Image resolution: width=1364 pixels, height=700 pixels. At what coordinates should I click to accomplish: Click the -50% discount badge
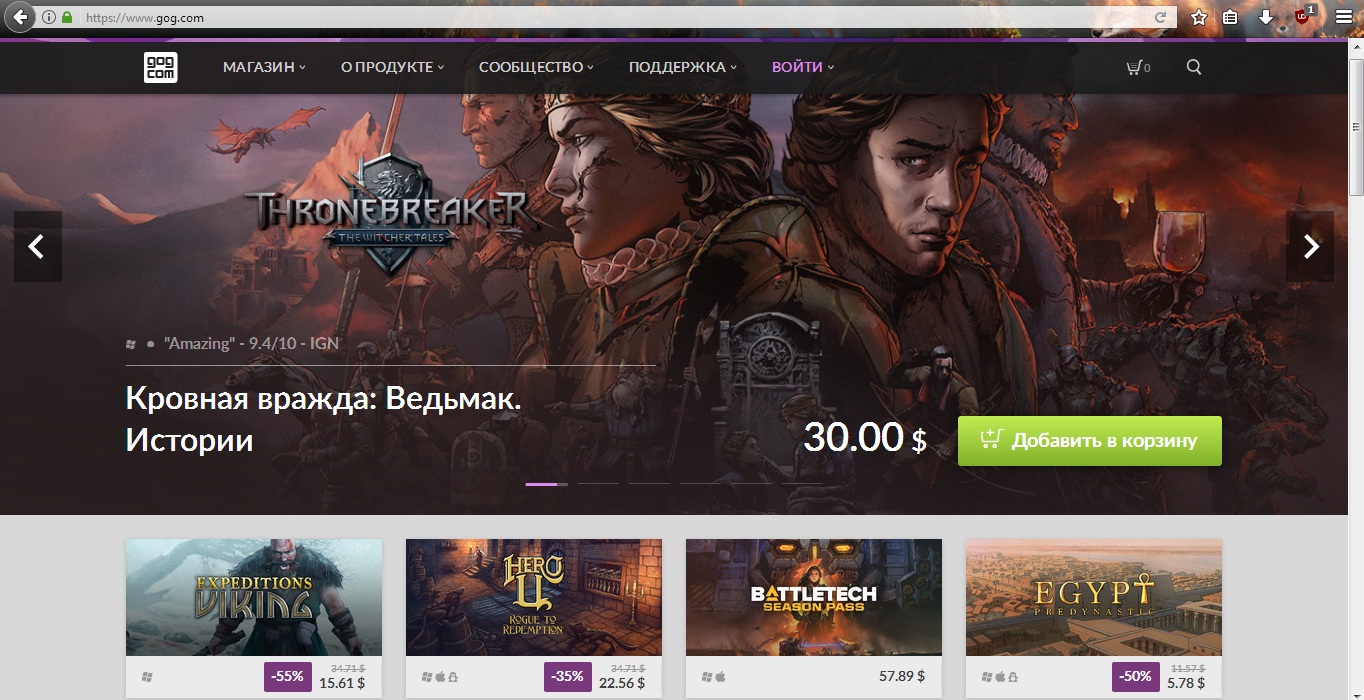(x=1135, y=676)
